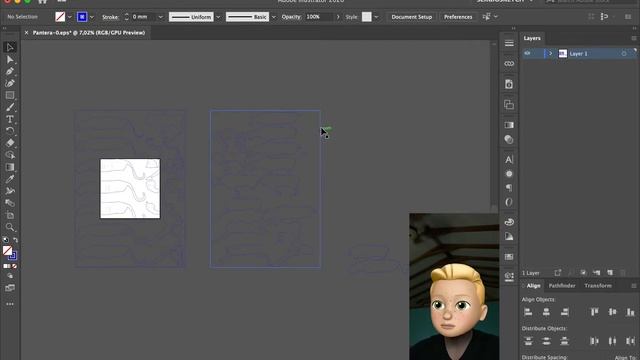Open the fill color dropdown arrow
The width and height of the screenshot is (640, 360).
coord(69,17)
